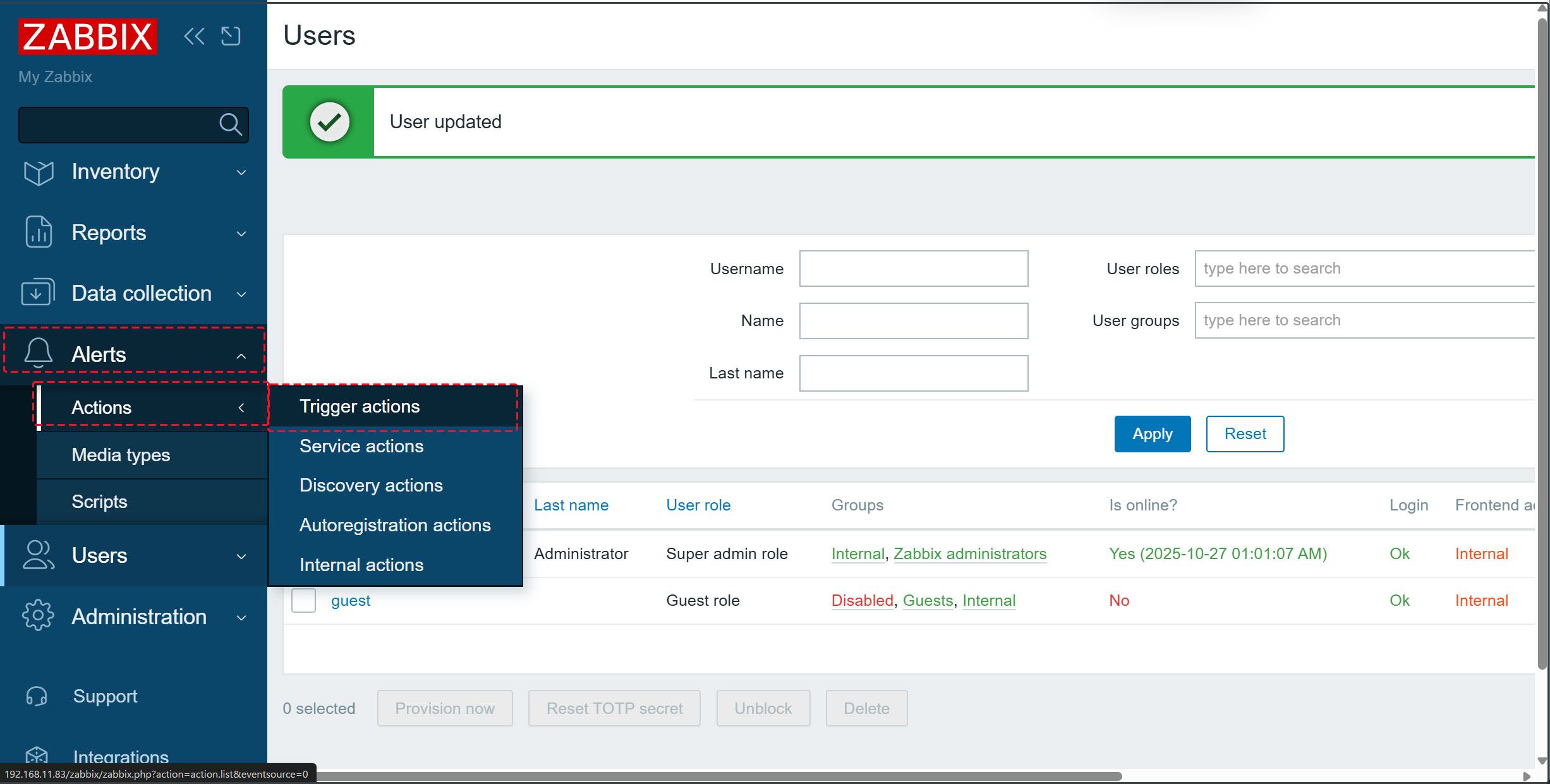
Task: Collapse the Alerts section arrow
Action: coord(241,356)
